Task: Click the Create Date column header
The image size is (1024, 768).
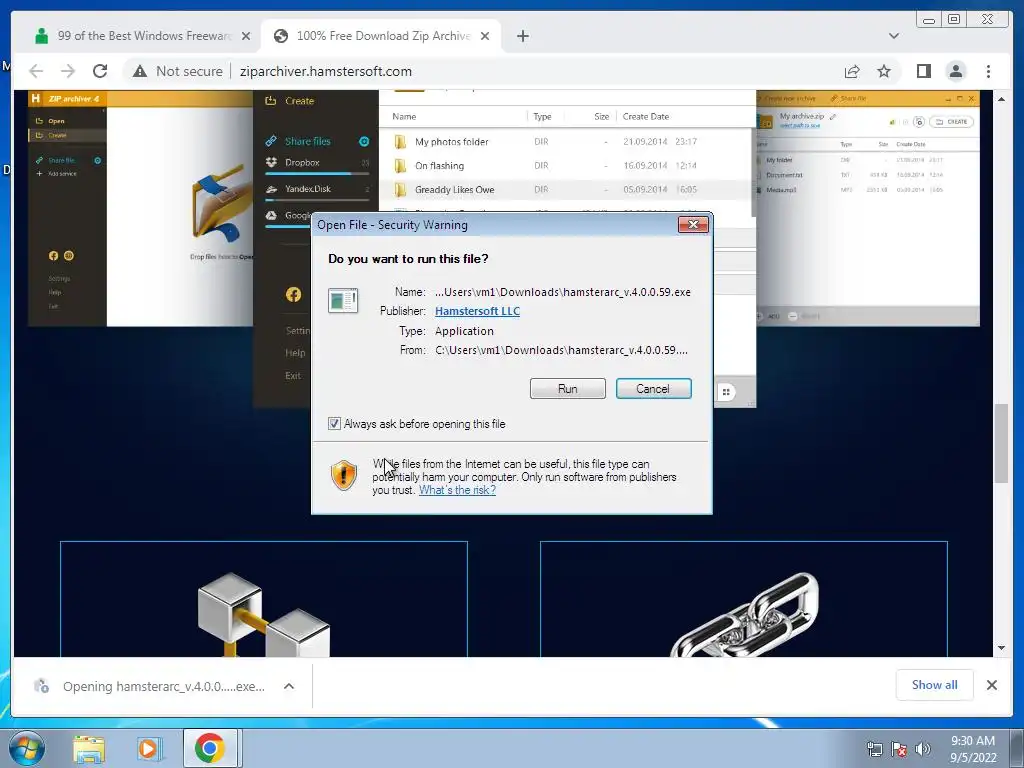Action: [645, 116]
